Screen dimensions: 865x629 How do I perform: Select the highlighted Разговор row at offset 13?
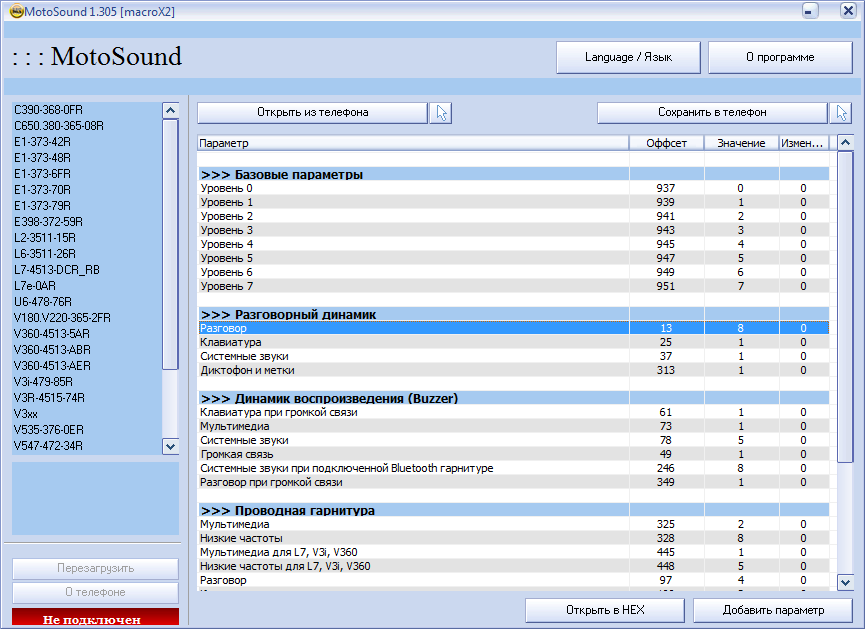point(513,328)
